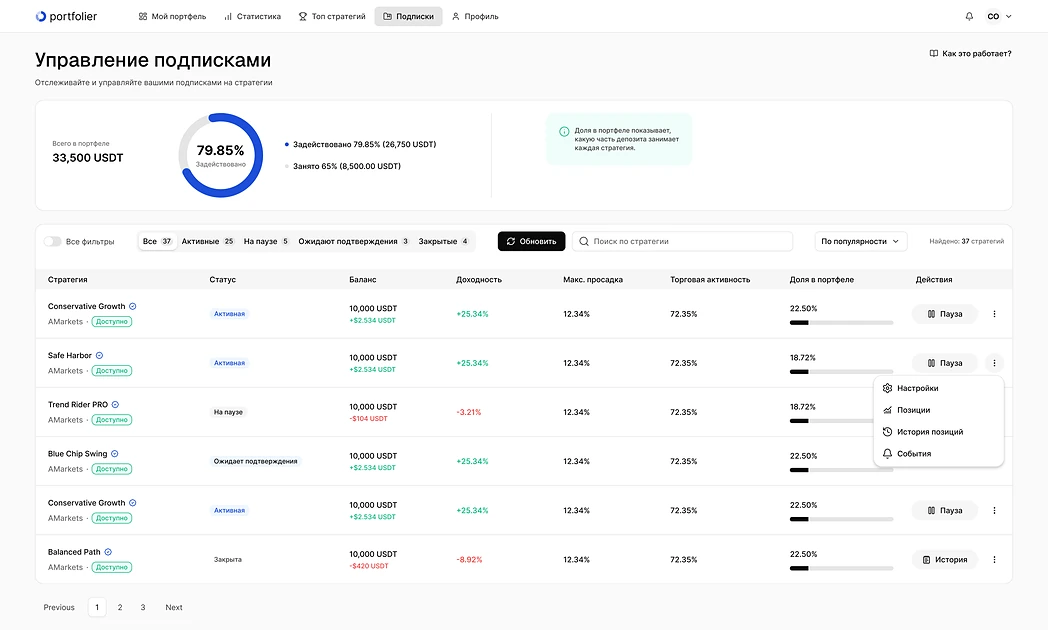Click the CO user avatar
This screenshot has height=630, width=1048.
tap(993, 16)
